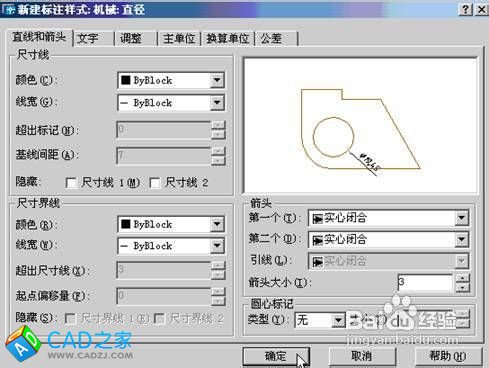Click the 取消 button
489x368 pixels.
[x=362, y=356]
